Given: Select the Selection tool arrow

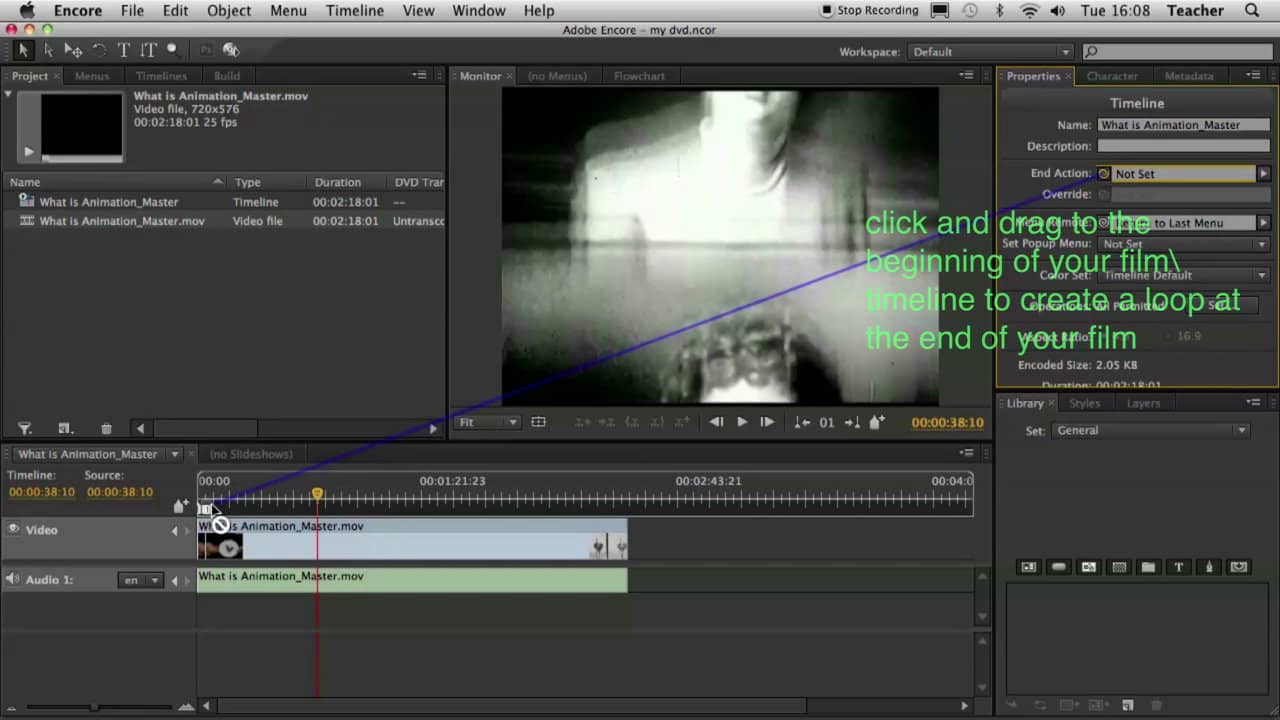Looking at the screenshot, I should pos(23,50).
